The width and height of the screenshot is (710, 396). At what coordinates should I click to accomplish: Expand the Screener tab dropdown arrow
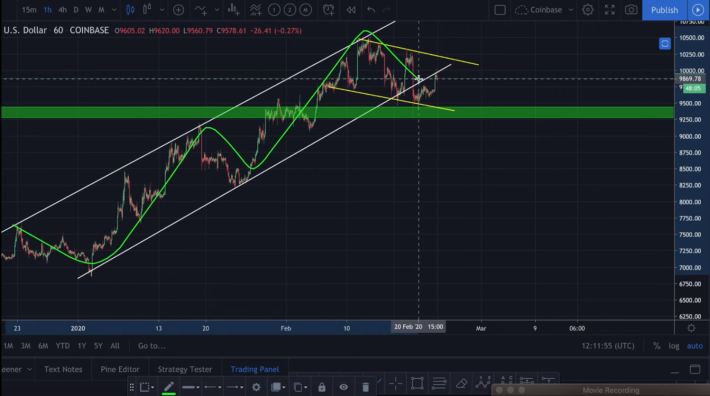[x=29, y=369]
